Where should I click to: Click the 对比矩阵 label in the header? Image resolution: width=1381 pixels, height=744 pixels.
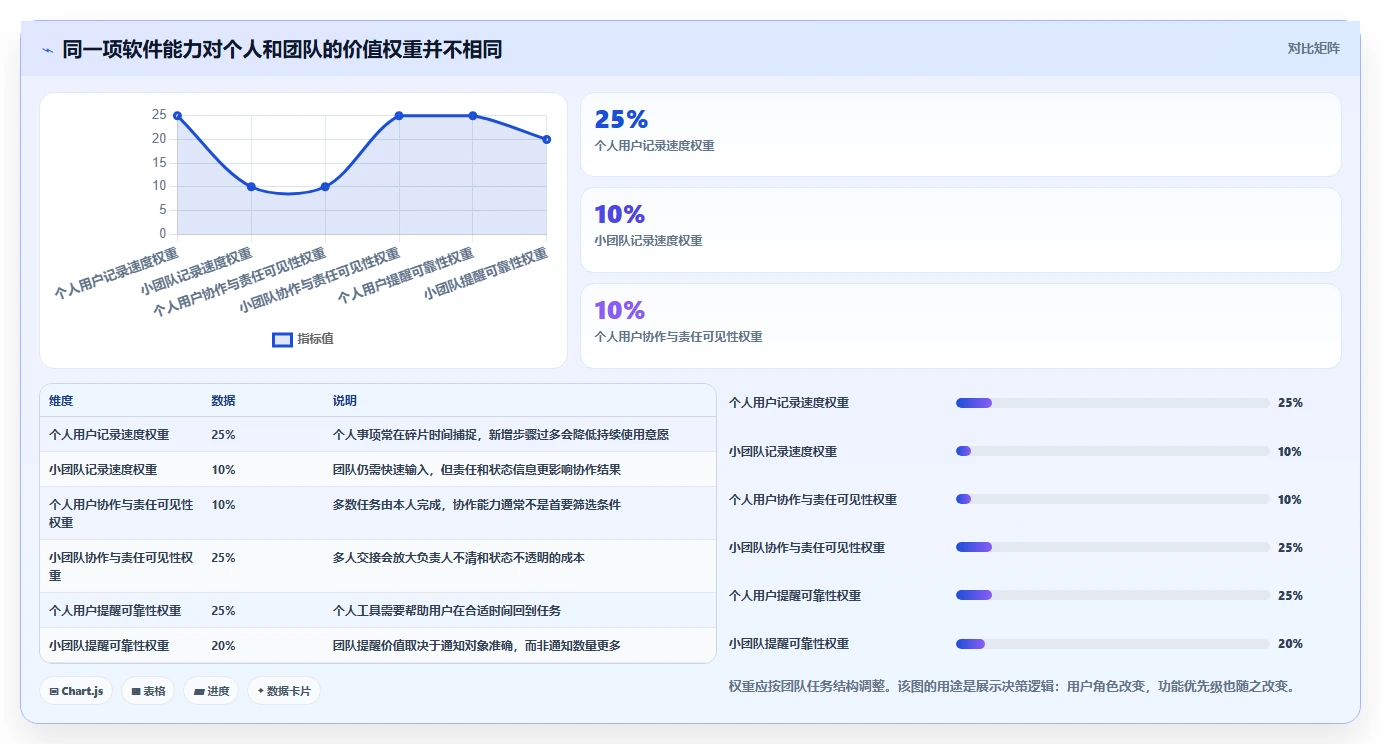tap(1313, 48)
